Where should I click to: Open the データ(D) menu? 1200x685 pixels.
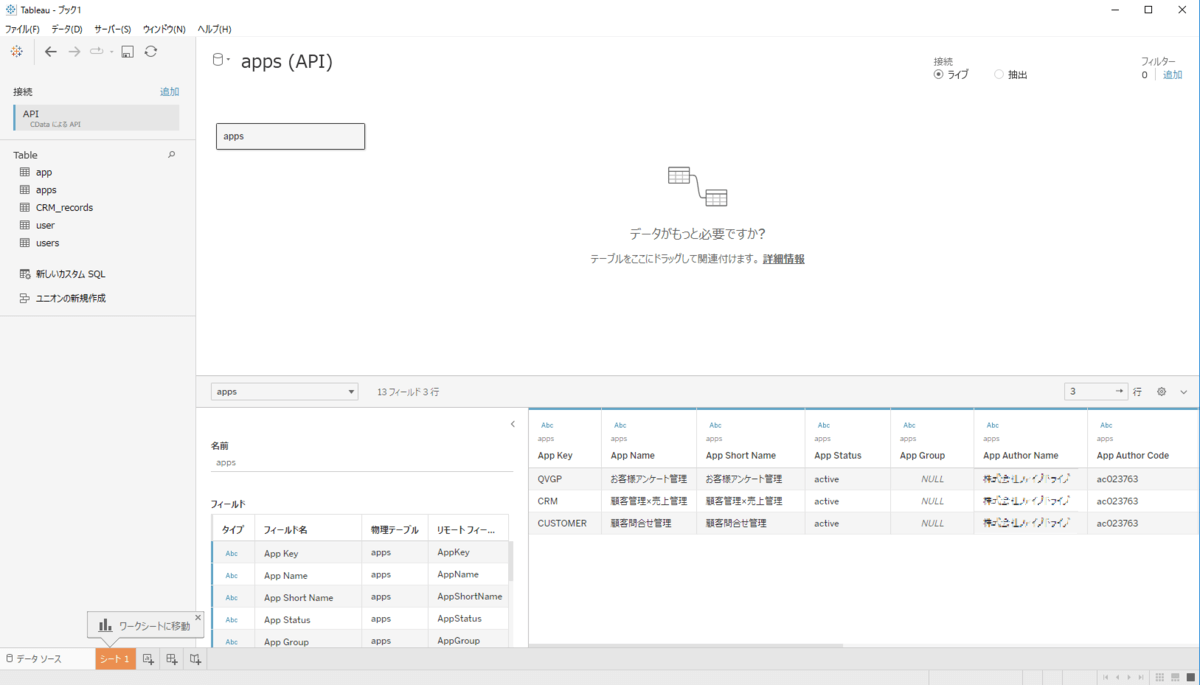tap(67, 29)
